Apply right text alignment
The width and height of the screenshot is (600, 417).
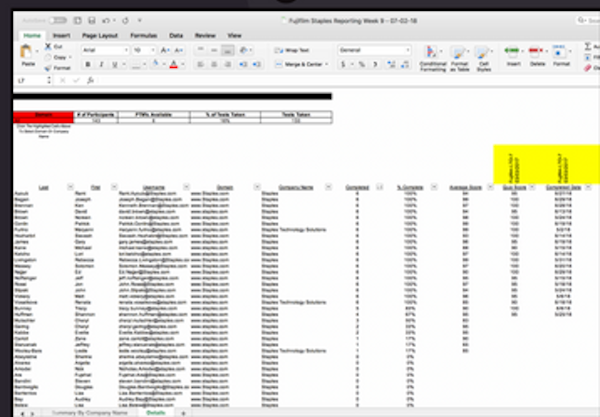pyautogui.click(x=228, y=64)
